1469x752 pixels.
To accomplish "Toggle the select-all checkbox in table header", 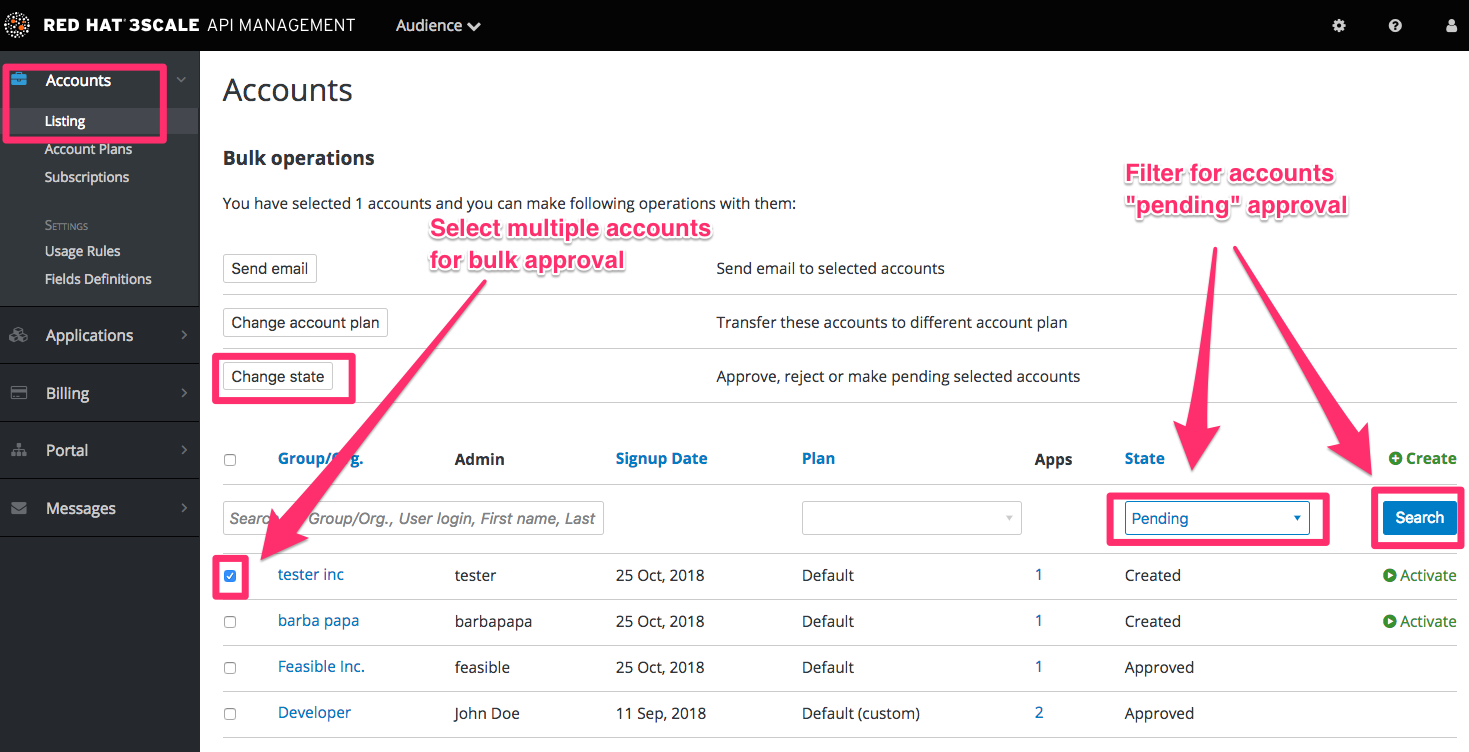I will pyautogui.click(x=230, y=460).
